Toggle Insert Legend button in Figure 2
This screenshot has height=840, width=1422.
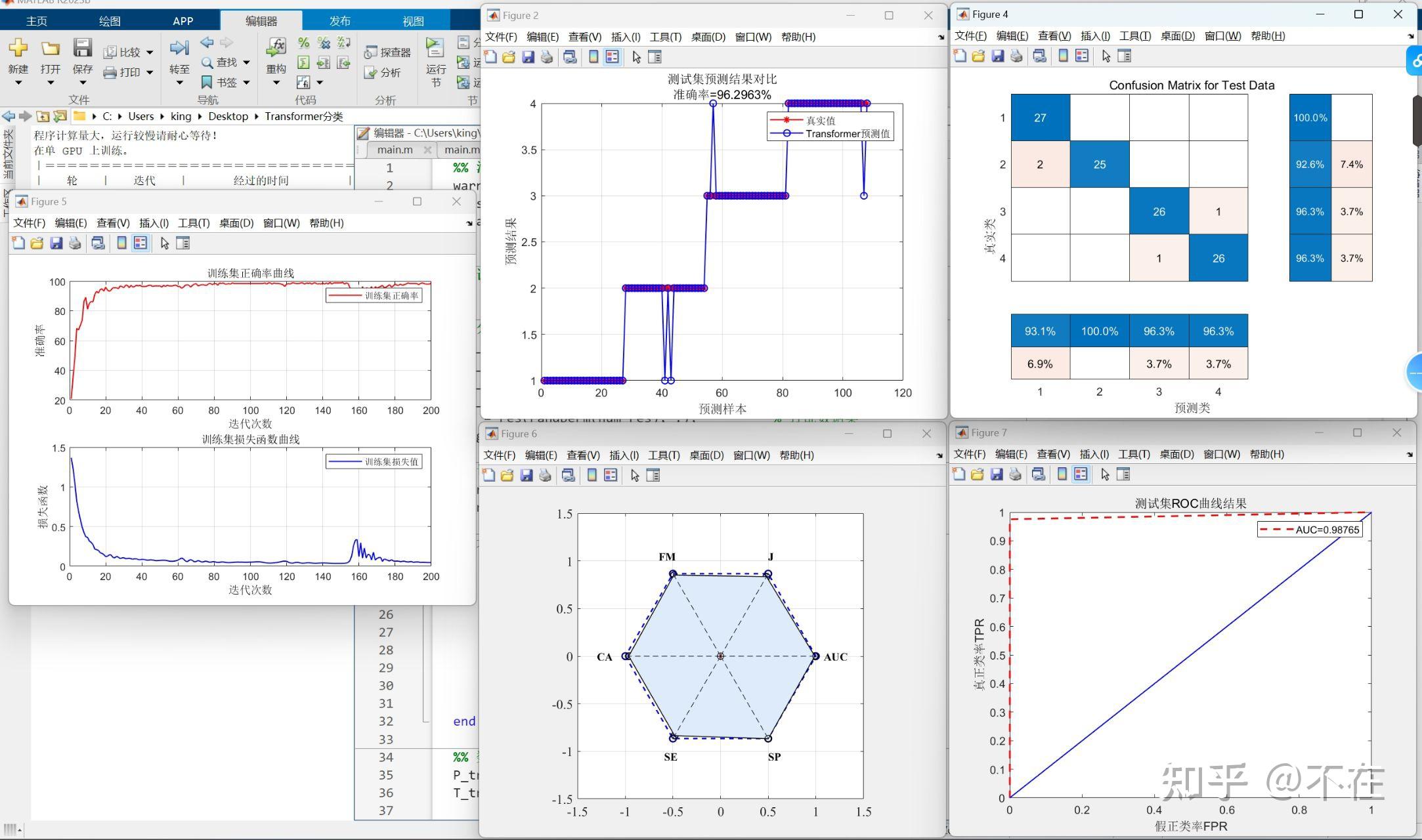(x=612, y=58)
